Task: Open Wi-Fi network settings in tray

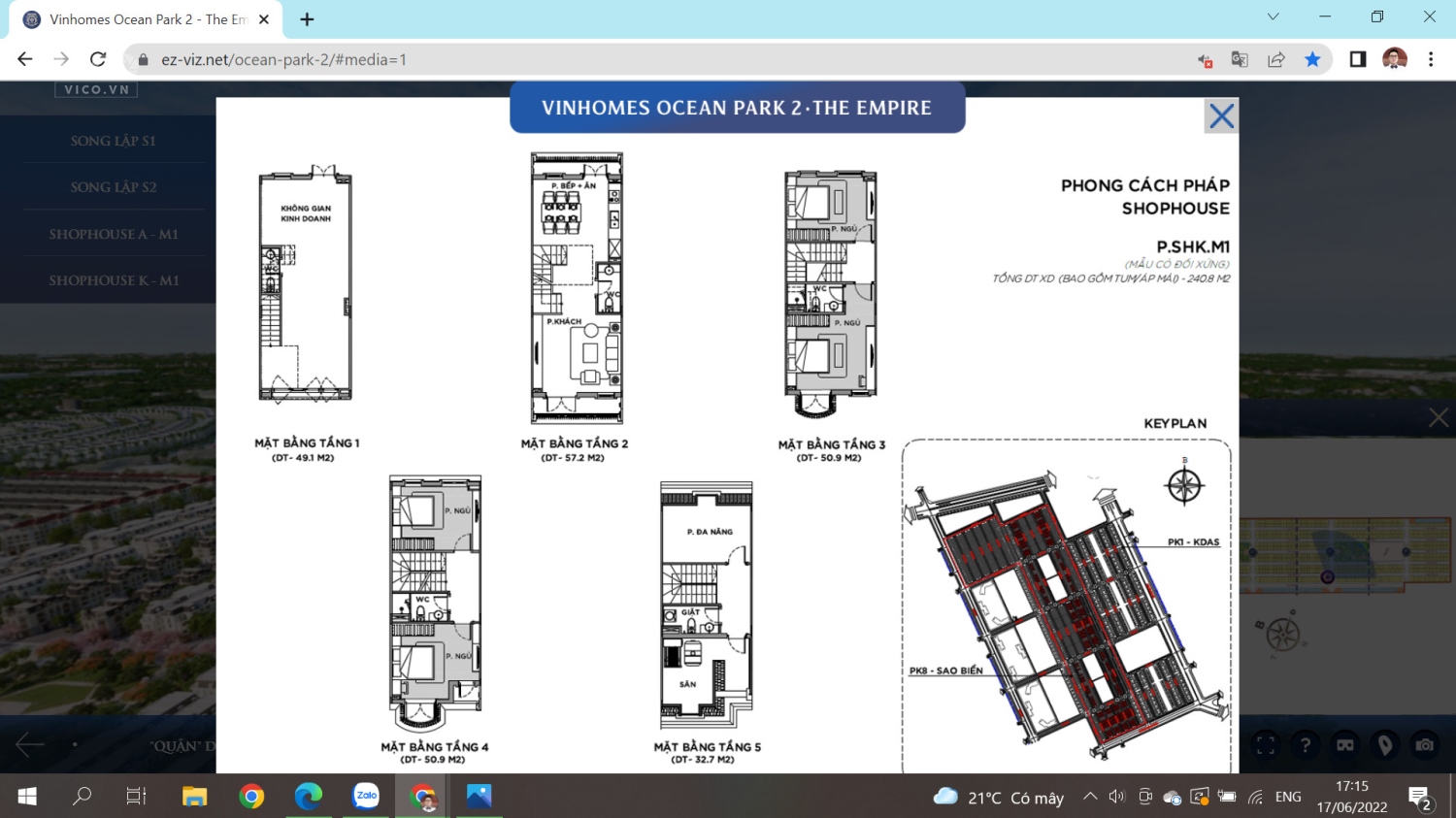Action: pos(1256,798)
